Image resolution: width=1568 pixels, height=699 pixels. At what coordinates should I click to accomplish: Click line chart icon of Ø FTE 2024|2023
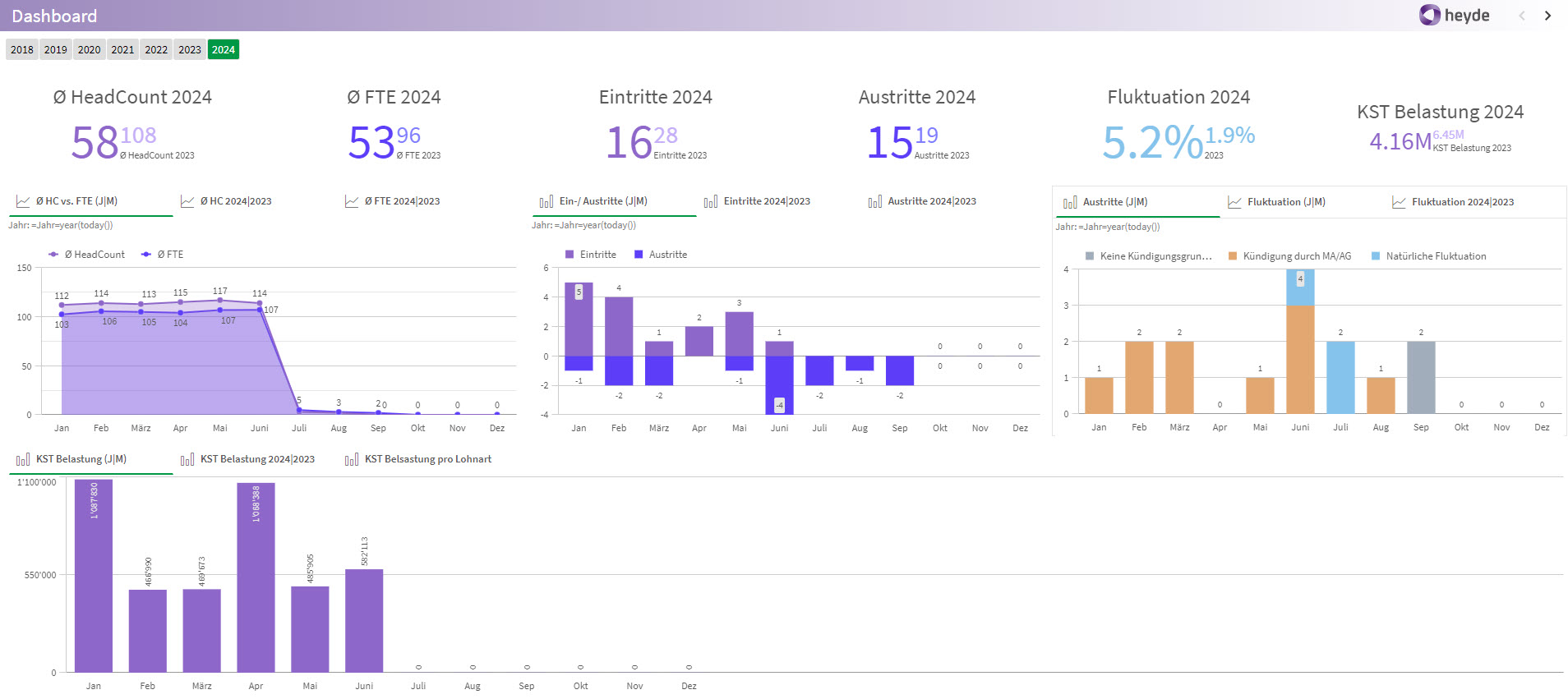click(352, 201)
